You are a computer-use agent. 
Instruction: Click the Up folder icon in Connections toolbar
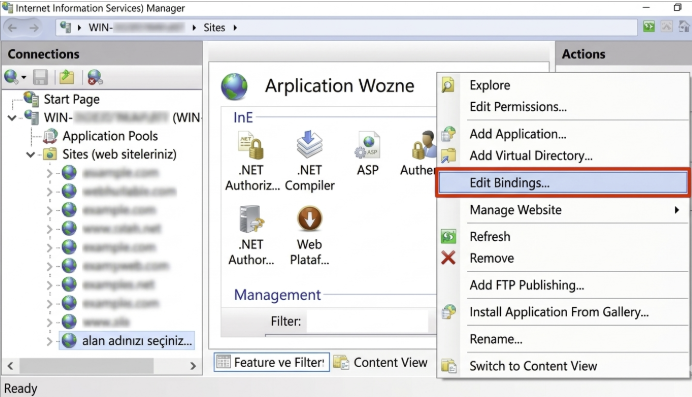(67, 77)
